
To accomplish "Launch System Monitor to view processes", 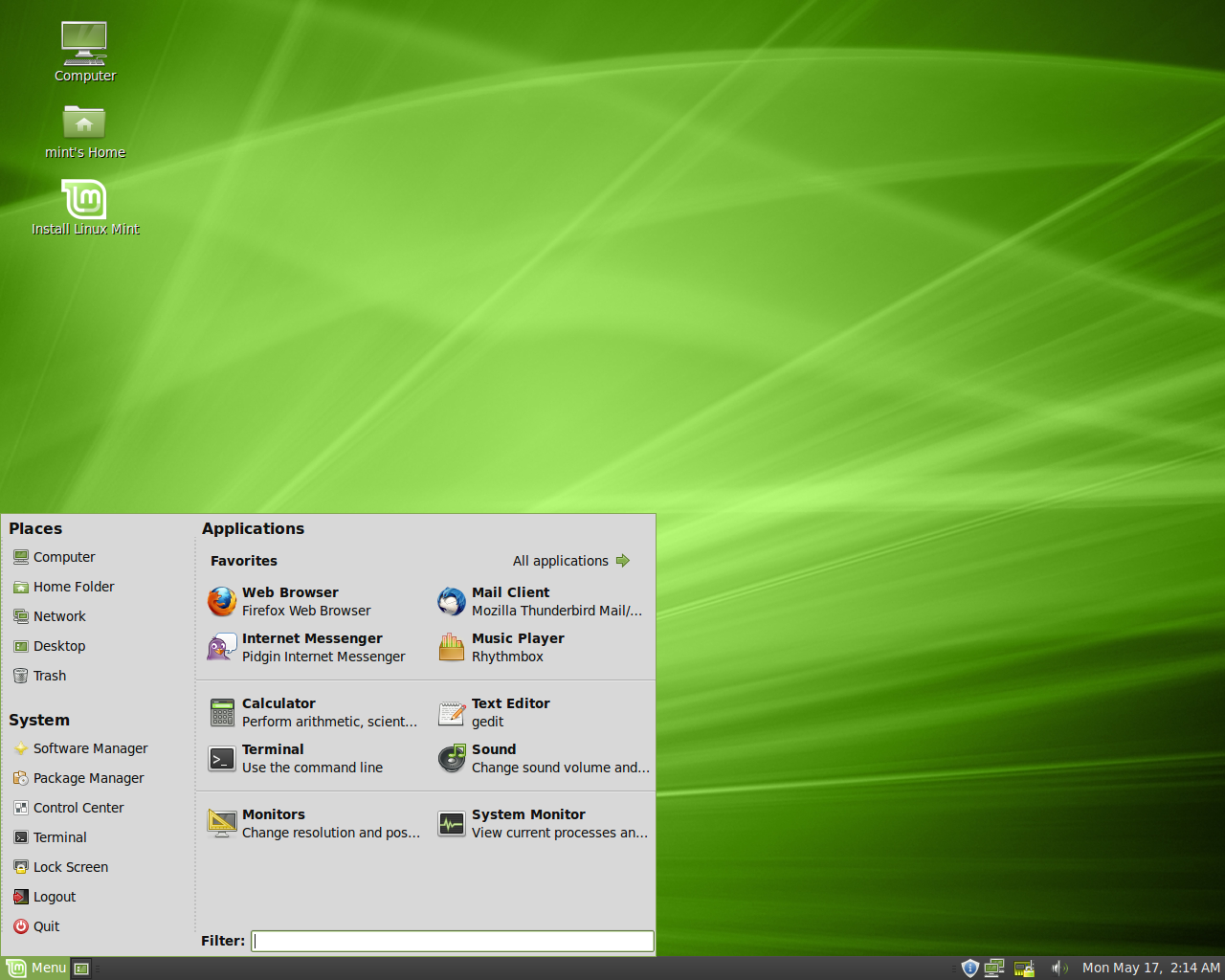I will [527, 823].
